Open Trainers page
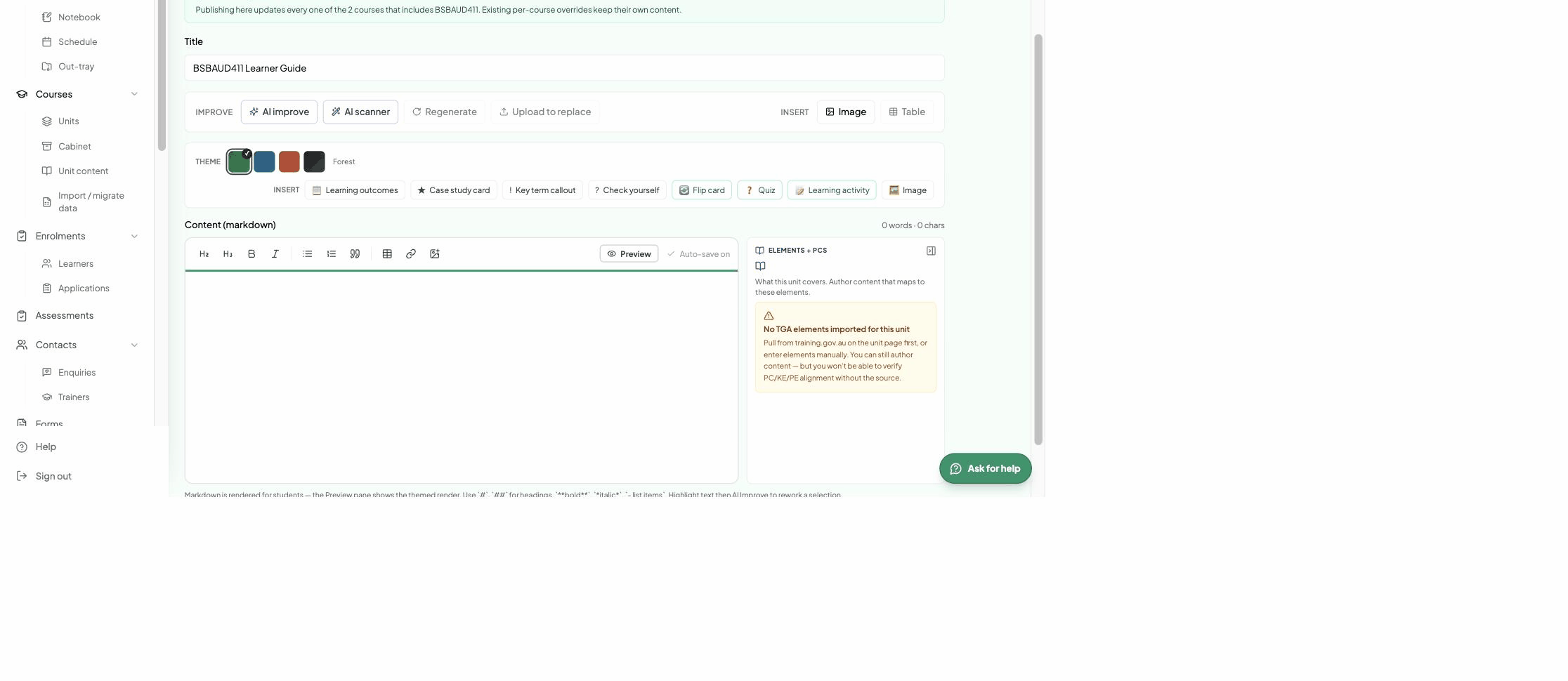 pos(74,397)
